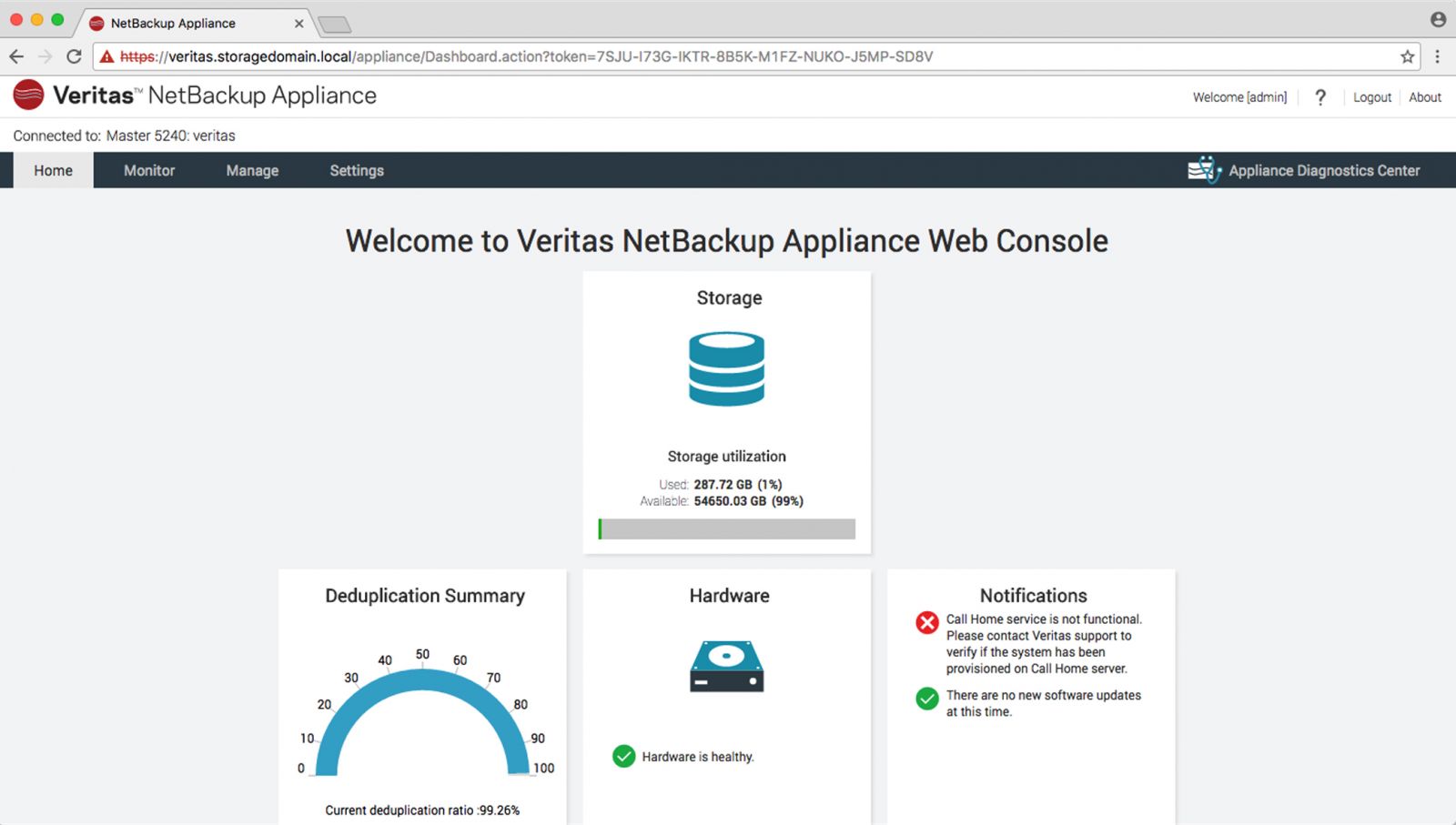Open the About link
This screenshot has width=1456, height=825.
click(1425, 97)
